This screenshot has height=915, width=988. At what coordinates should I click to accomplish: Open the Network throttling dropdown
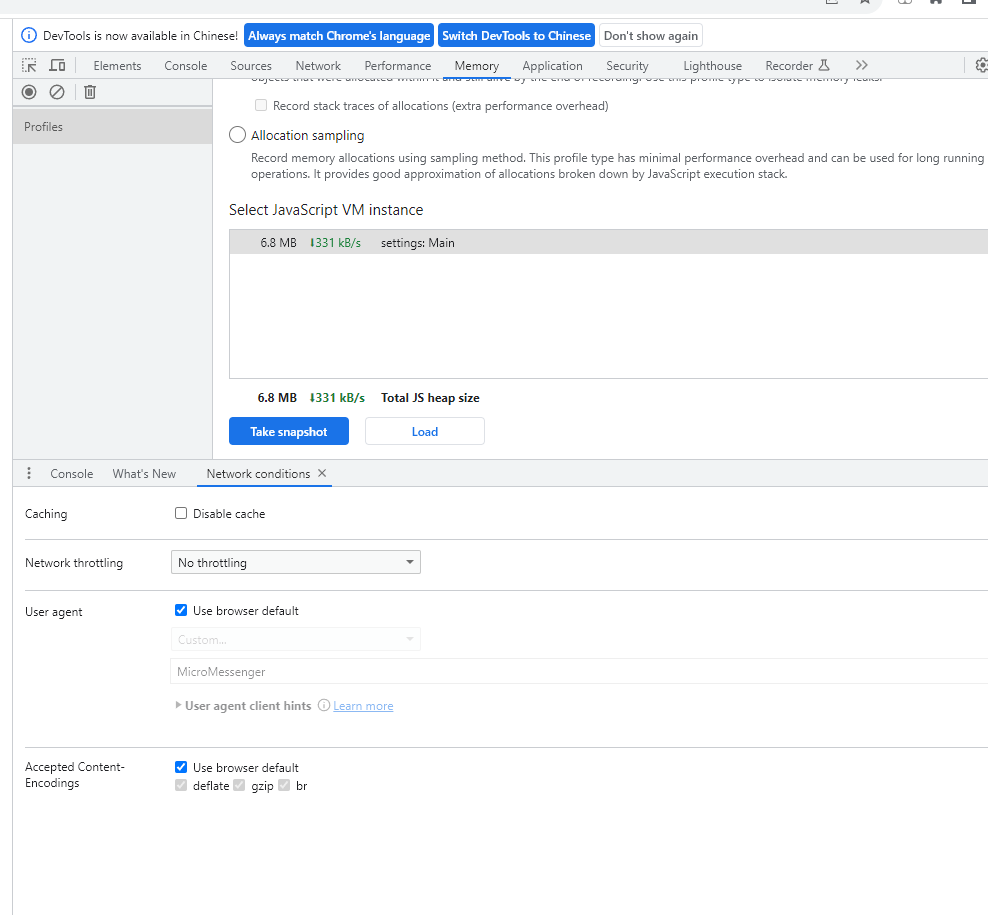(x=296, y=562)
